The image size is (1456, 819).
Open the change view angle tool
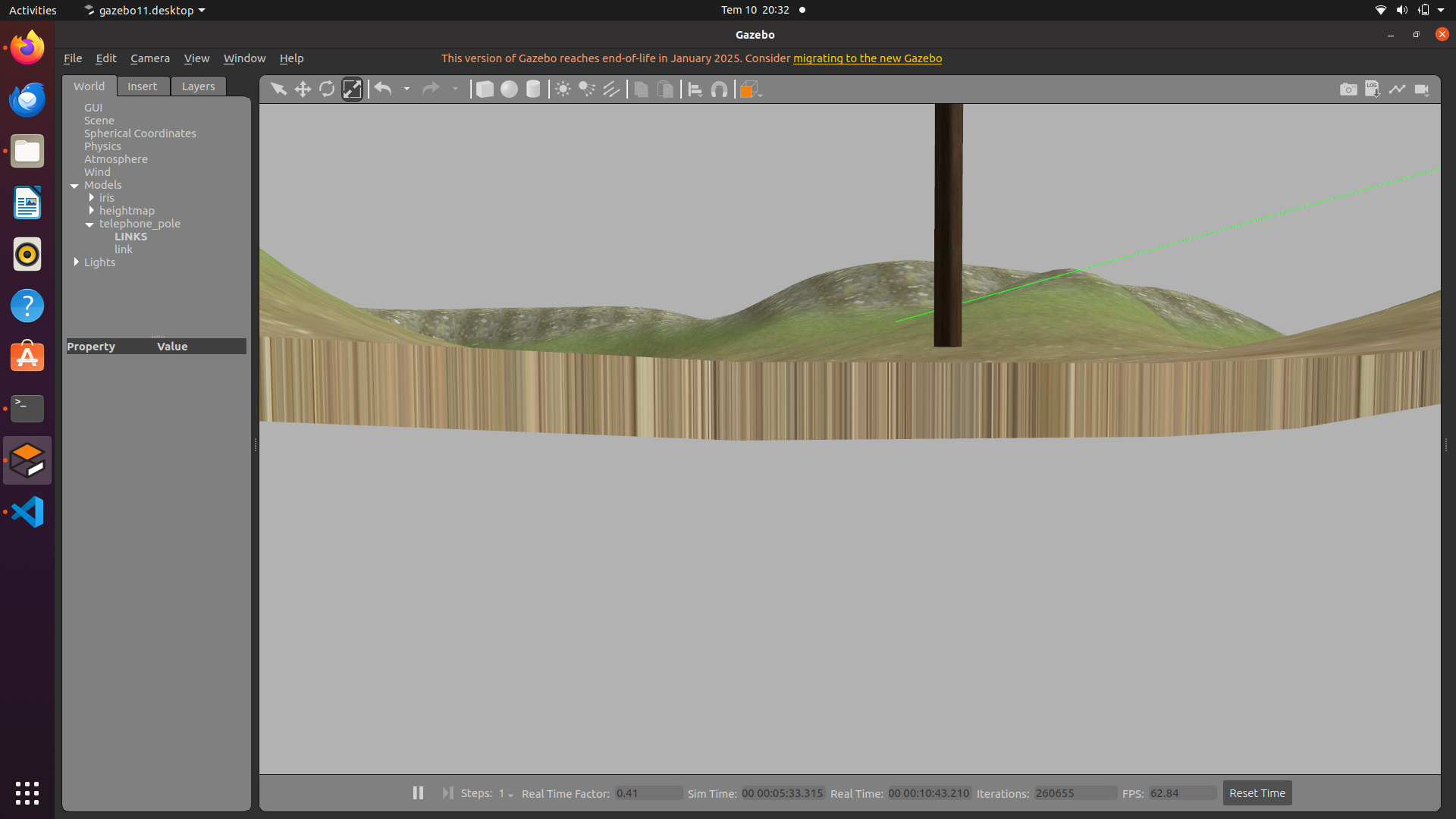pyautogui.click(x=750, y=89)
